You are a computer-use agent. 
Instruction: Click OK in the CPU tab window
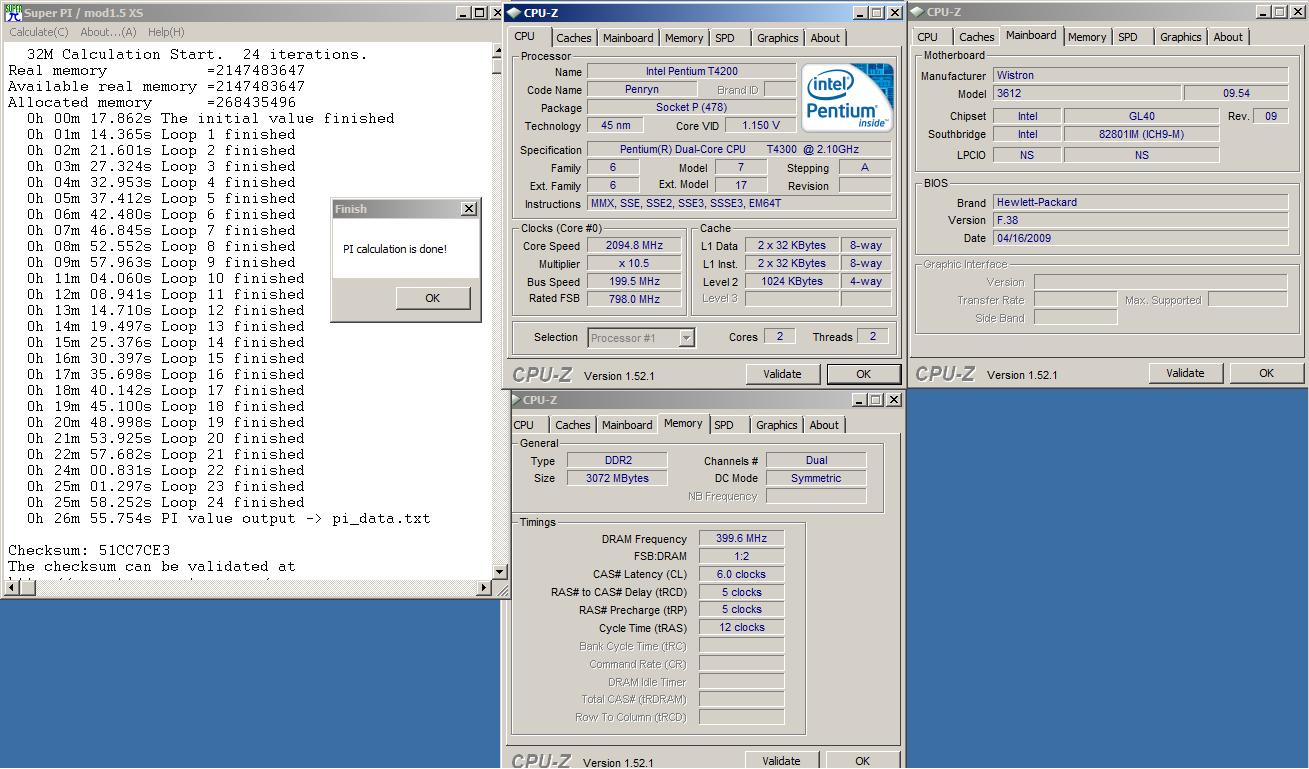point(864,374)
